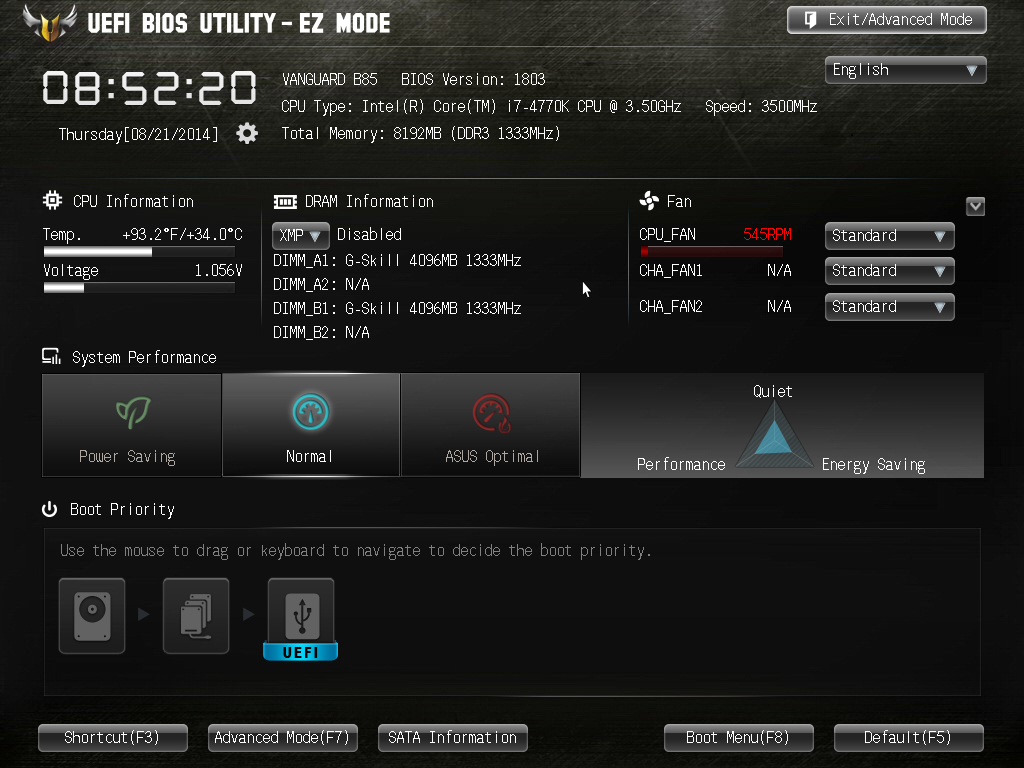Click the ASUS Optimal speedometer icon
This screenshot has width=1024, height=768.
click(491, 413)
